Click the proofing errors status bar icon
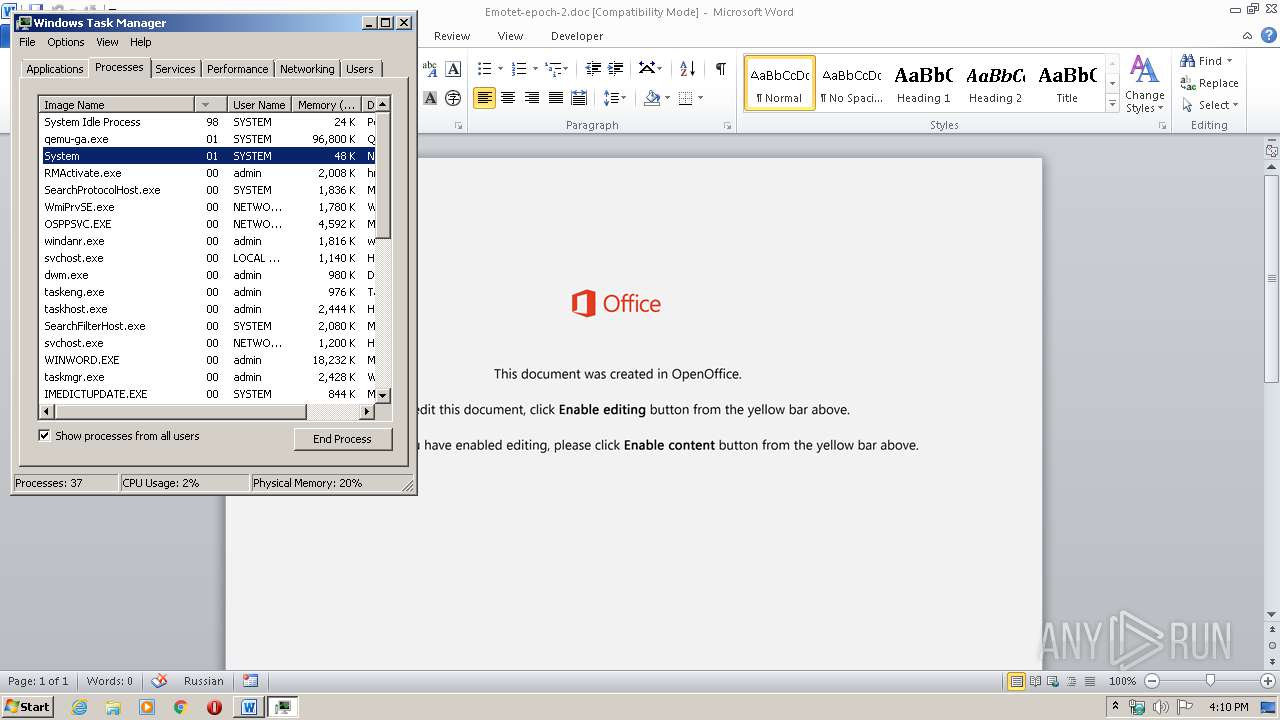Viewport: 1280px width, 720px height. 159,681
